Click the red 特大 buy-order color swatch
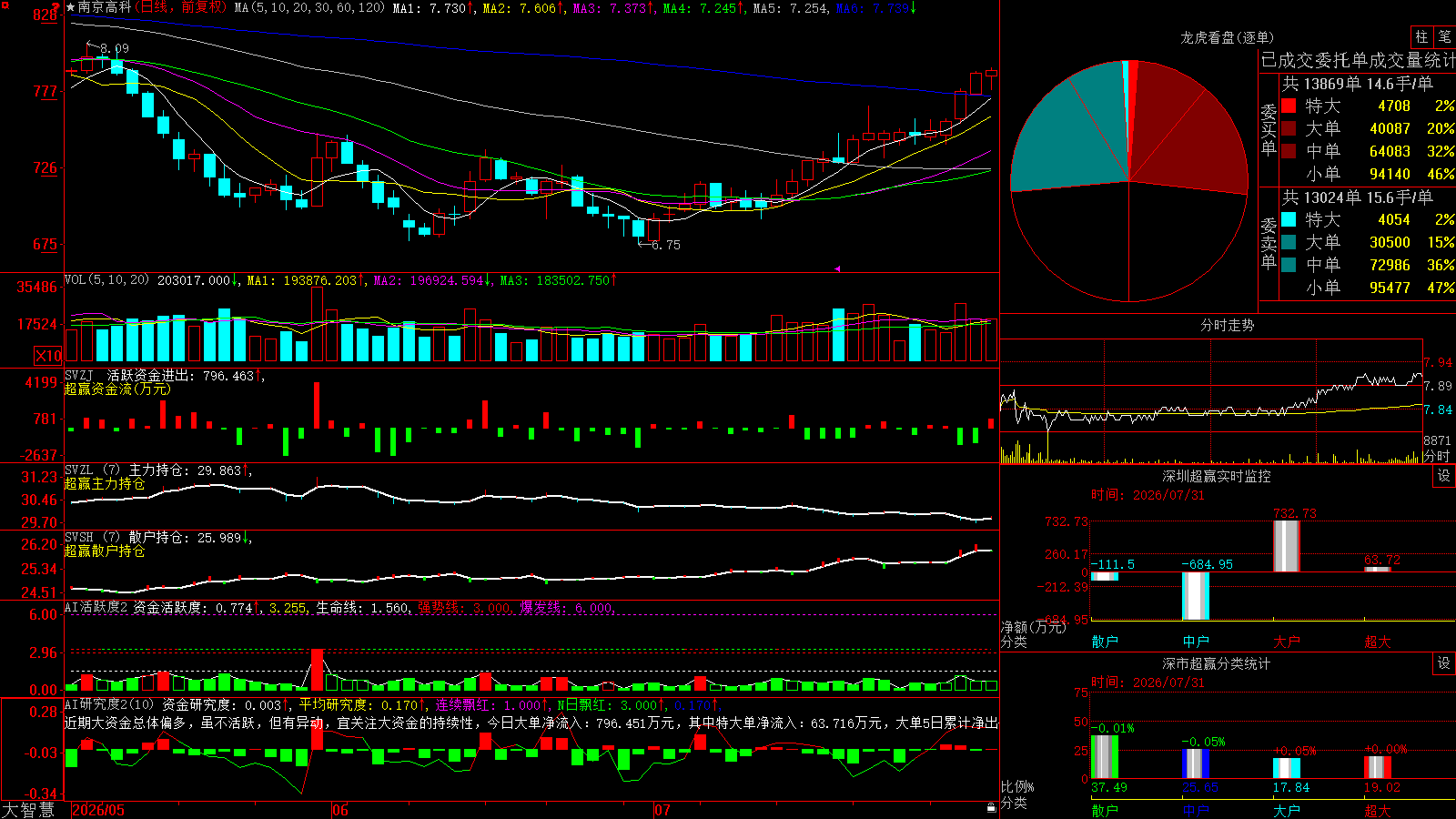The width and height of the screenshot is (1456, 819). [x=1289, y=106]
